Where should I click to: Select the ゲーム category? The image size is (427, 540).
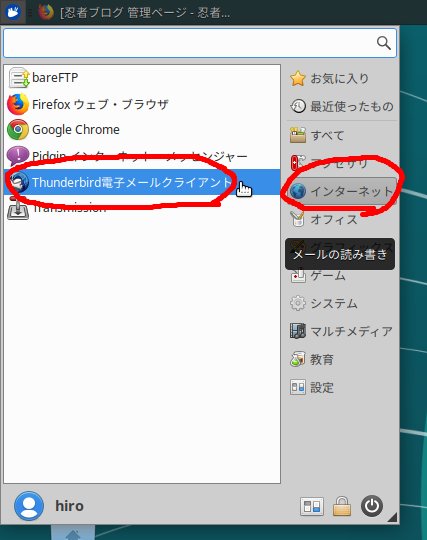(x=342, y=276)
